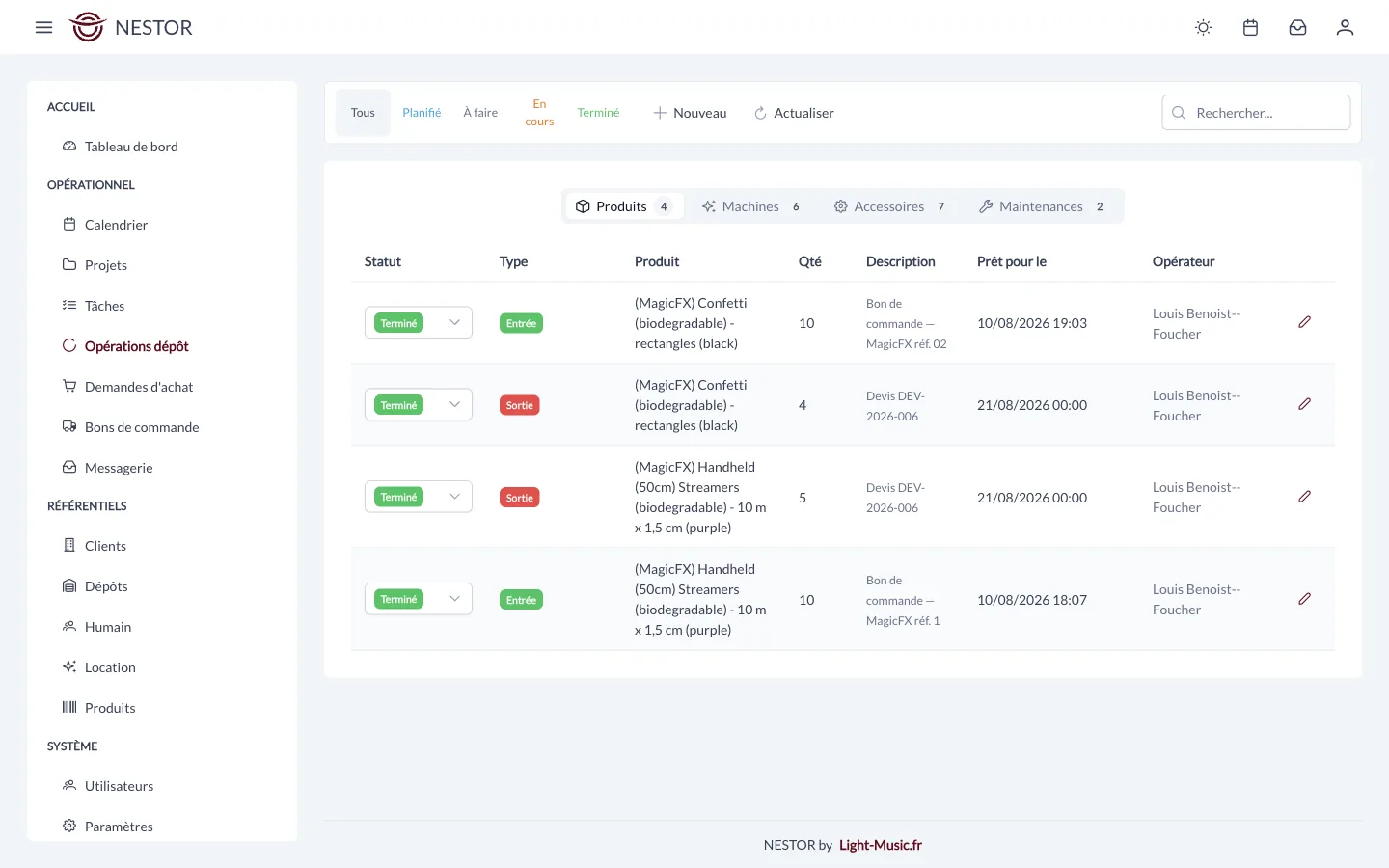Open status dropdown for the 10/08/2026 19:03 row

point(419,323)
